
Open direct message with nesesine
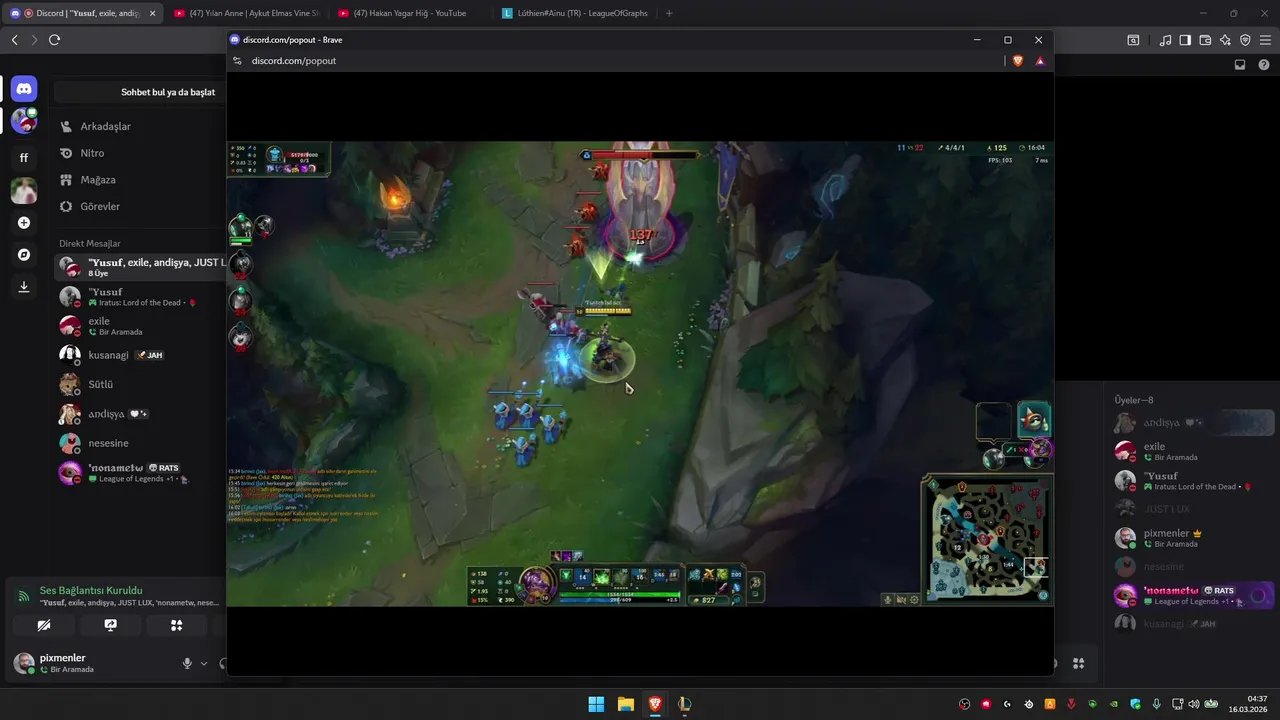pyautogui.click(x=140, y=443)
